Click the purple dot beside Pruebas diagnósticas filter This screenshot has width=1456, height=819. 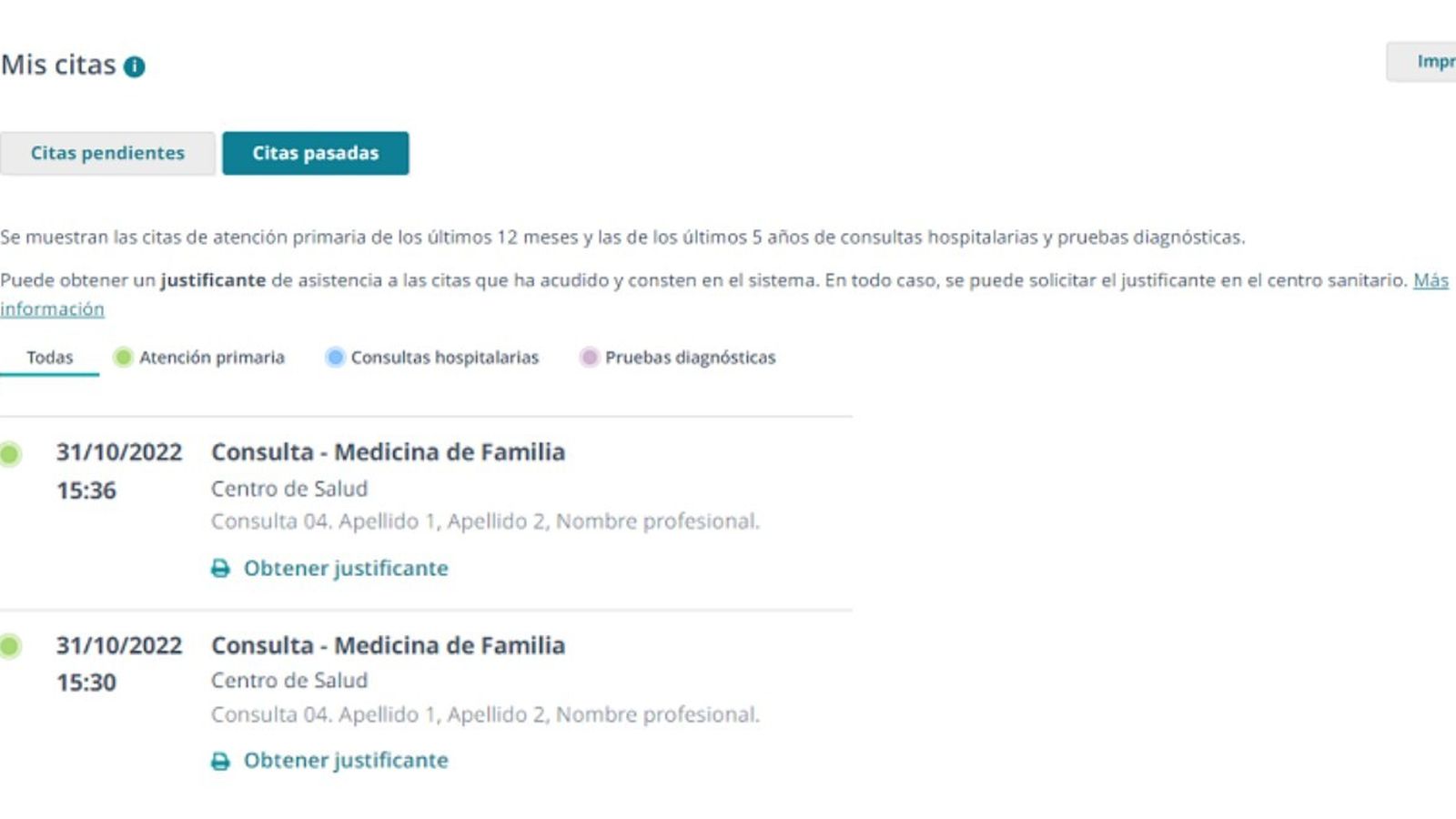pyautogui.click(x=590, y=358)
